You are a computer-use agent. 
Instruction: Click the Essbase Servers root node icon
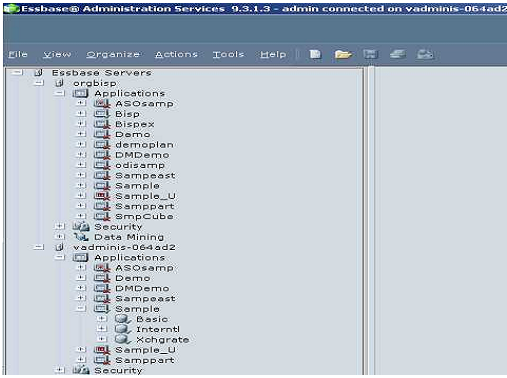point(39,72)
